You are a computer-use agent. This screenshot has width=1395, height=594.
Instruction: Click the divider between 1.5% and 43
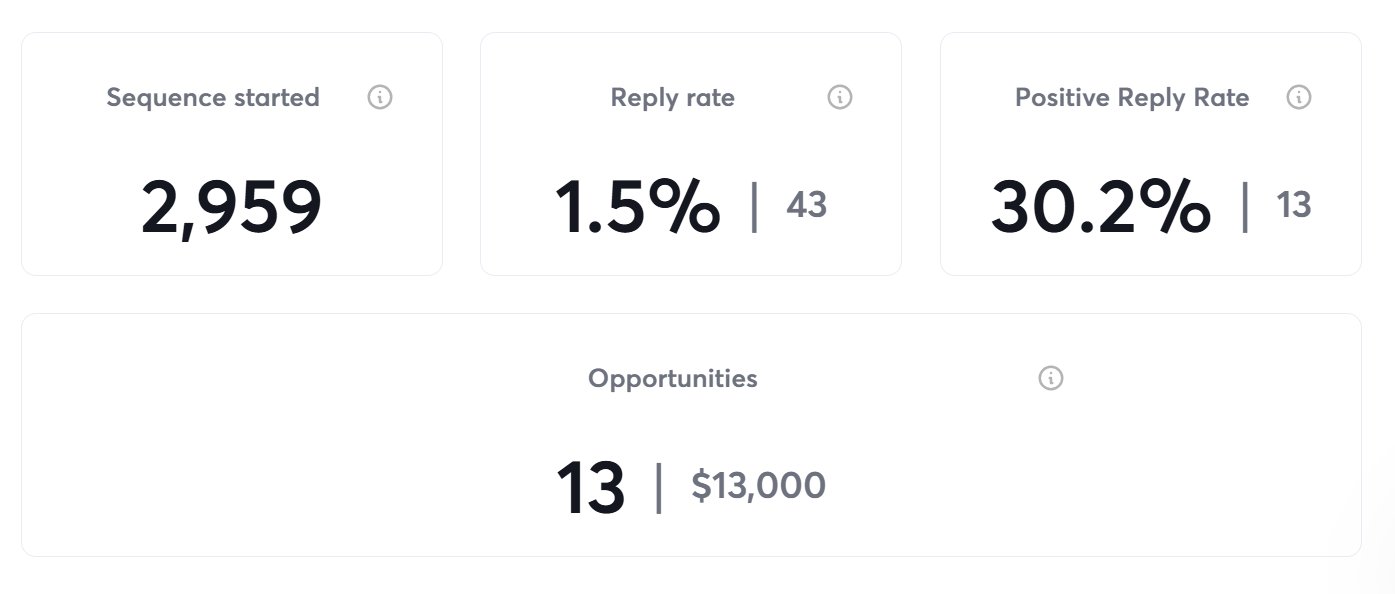click(754, 207)
